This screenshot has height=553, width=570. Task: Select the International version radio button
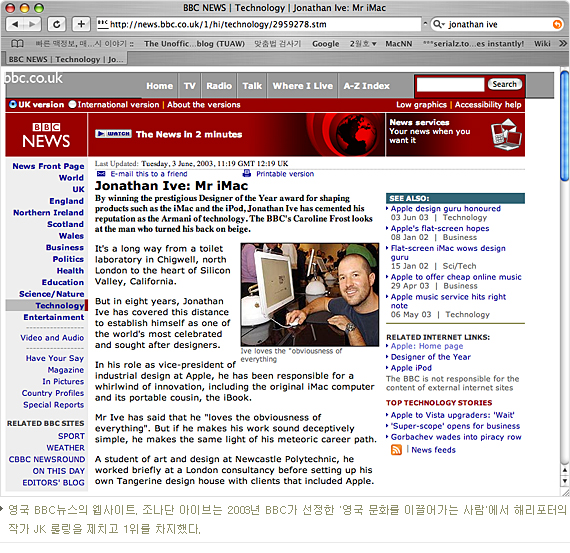72,105
